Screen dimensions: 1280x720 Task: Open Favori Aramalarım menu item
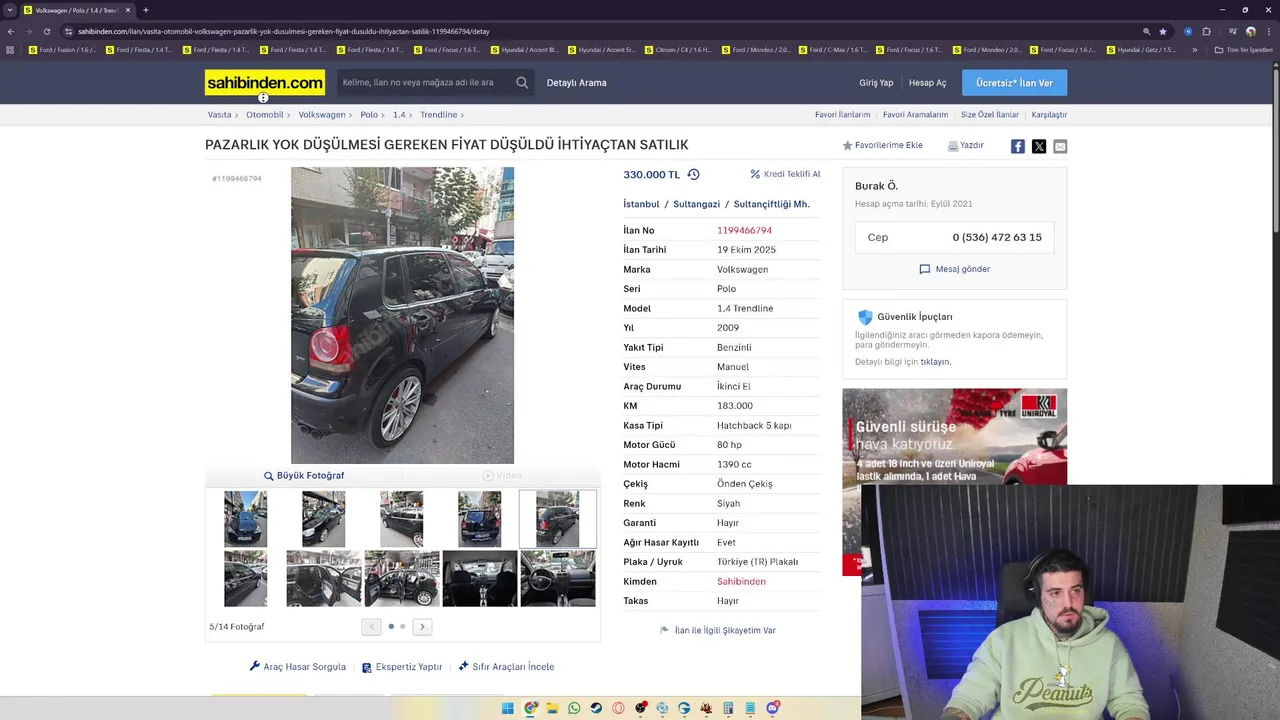pyautogui.click(x=915, y=115)
